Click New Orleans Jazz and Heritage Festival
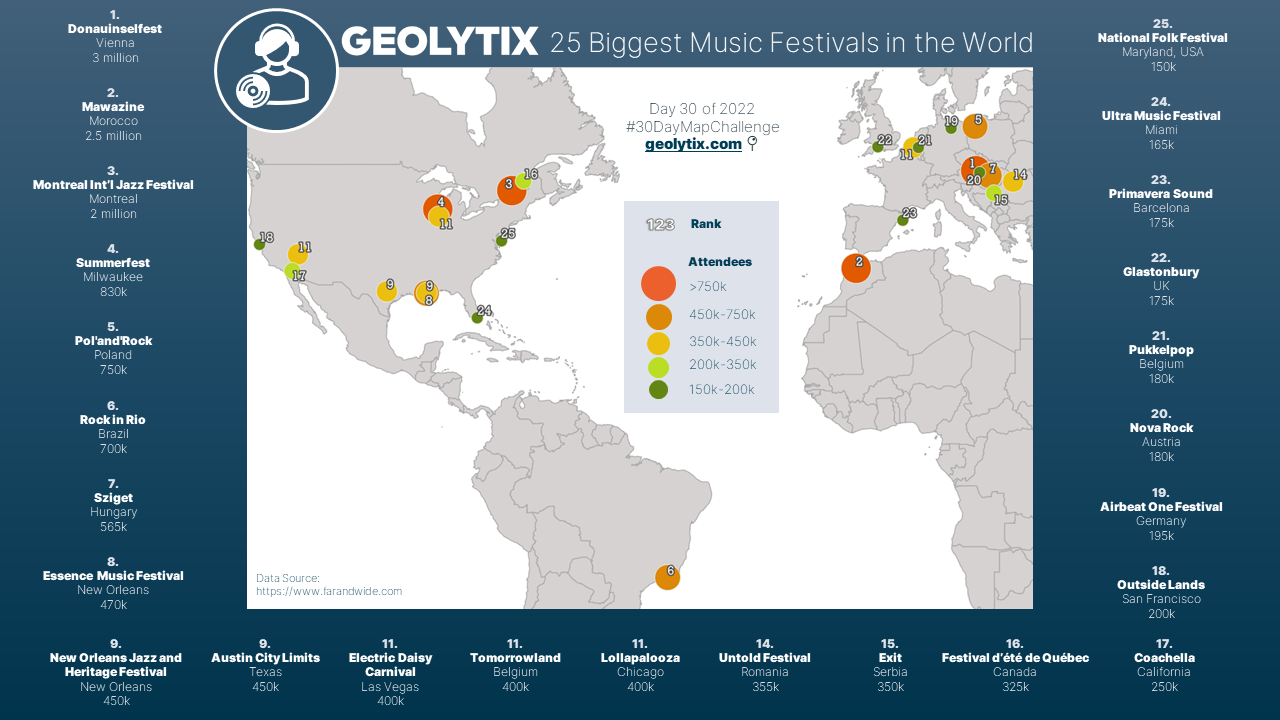Image resolution: width=1280 pixels, height=720 pixels. 116,672
